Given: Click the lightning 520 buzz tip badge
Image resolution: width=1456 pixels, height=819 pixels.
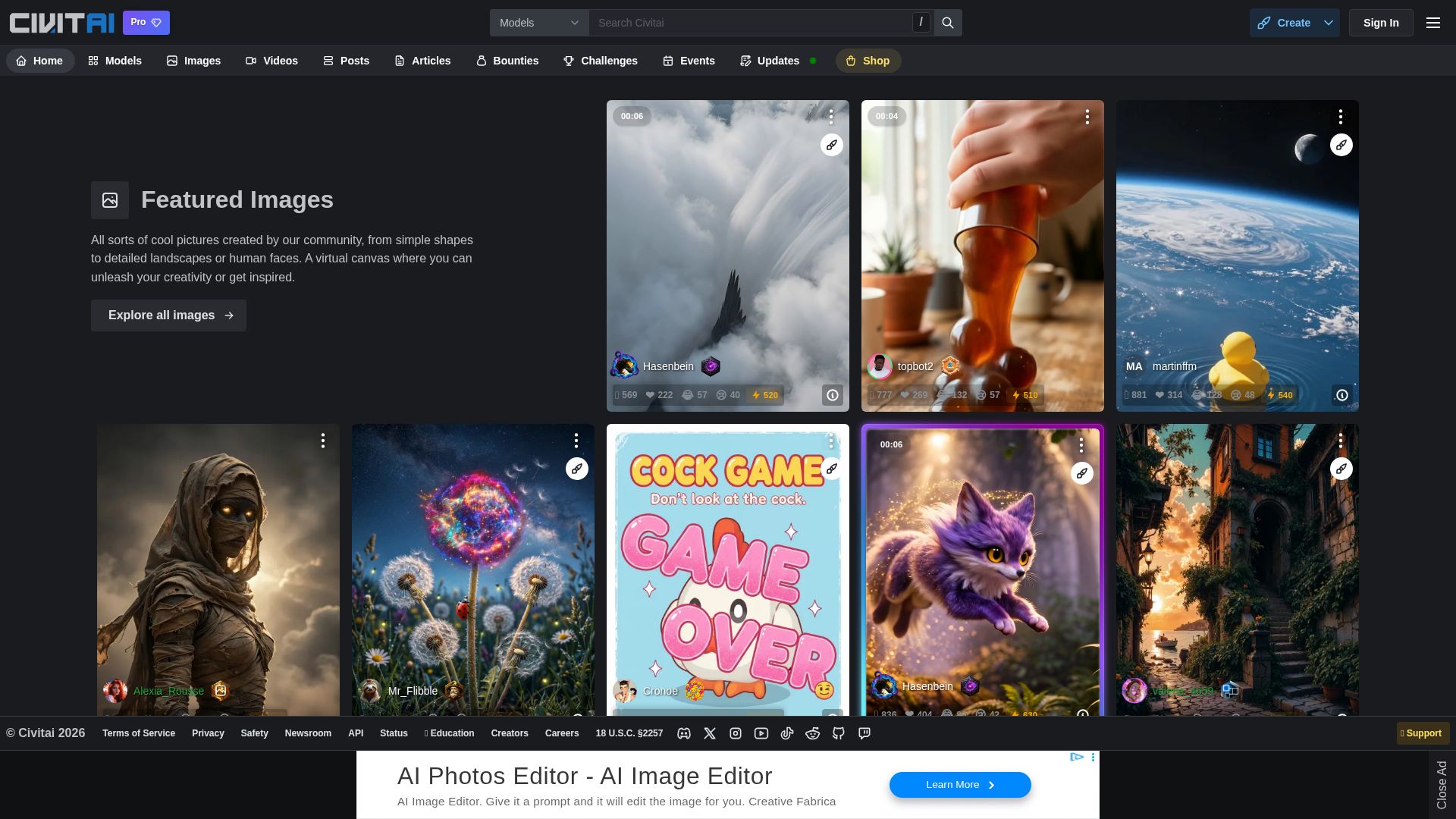Looking at the screenshot, I should pyautogui.click(x=764, y=395).
